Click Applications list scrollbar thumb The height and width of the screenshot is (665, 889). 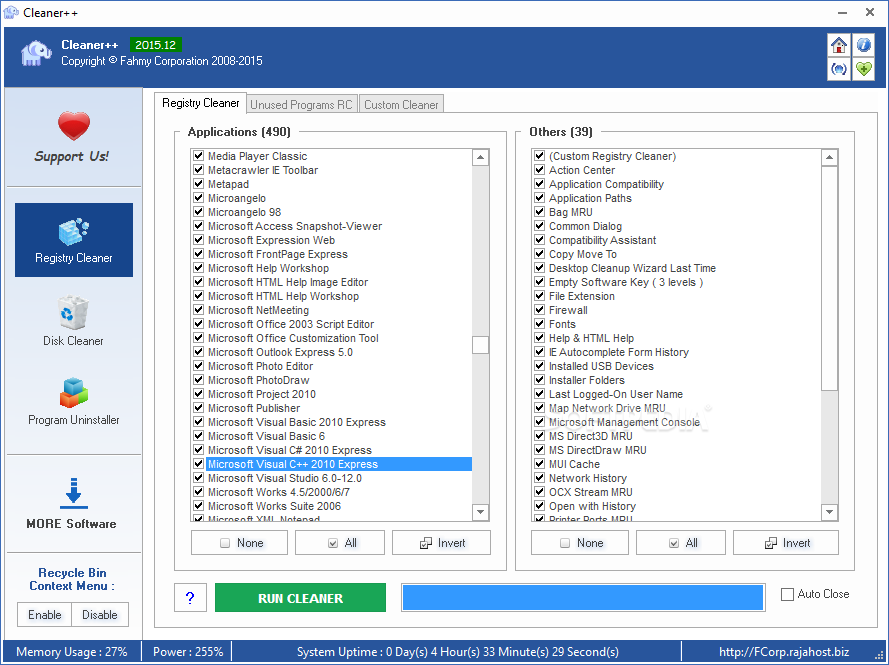[480, 345]
